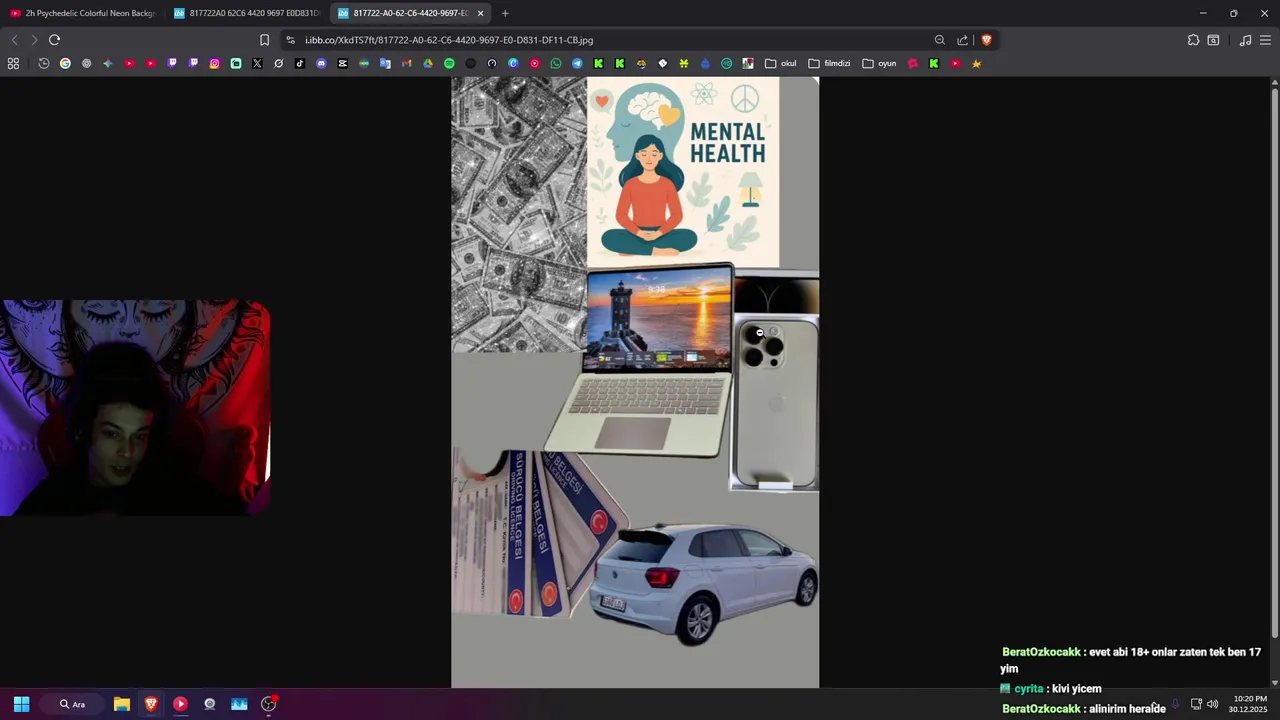
Task: Expand the oyun bookmark folder
Action: pyautogui.click(x=880, y=63)
